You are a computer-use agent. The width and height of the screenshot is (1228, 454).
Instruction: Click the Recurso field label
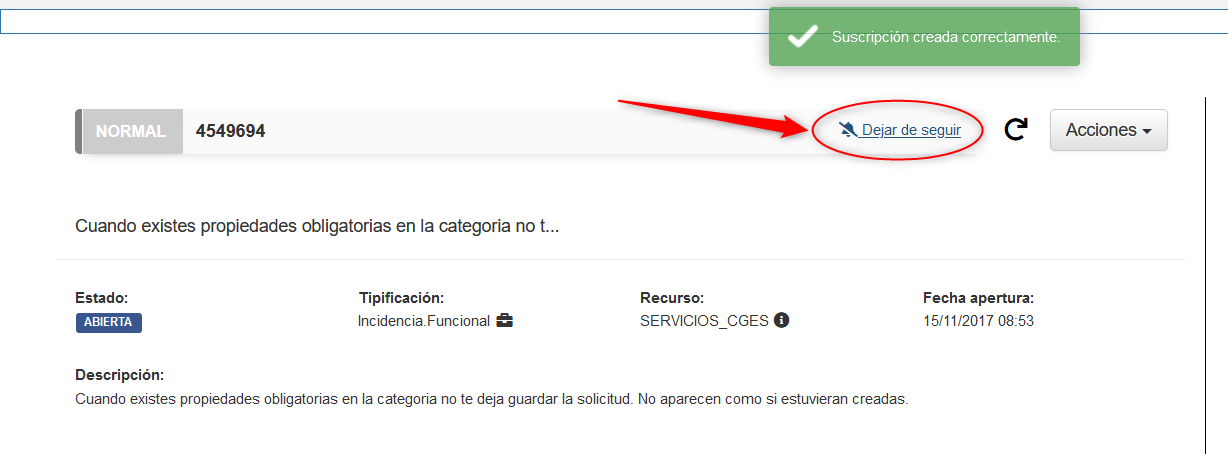tap(672, 297)
